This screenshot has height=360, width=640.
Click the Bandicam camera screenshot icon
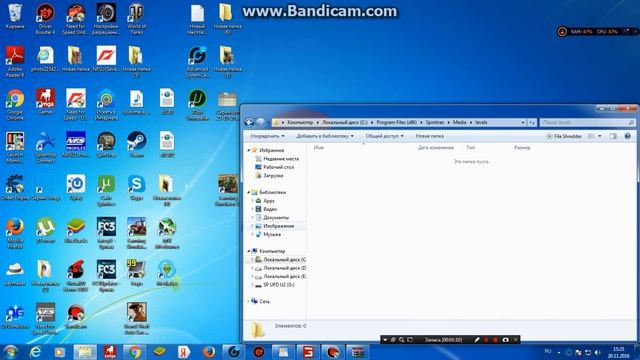click(505, 340)
